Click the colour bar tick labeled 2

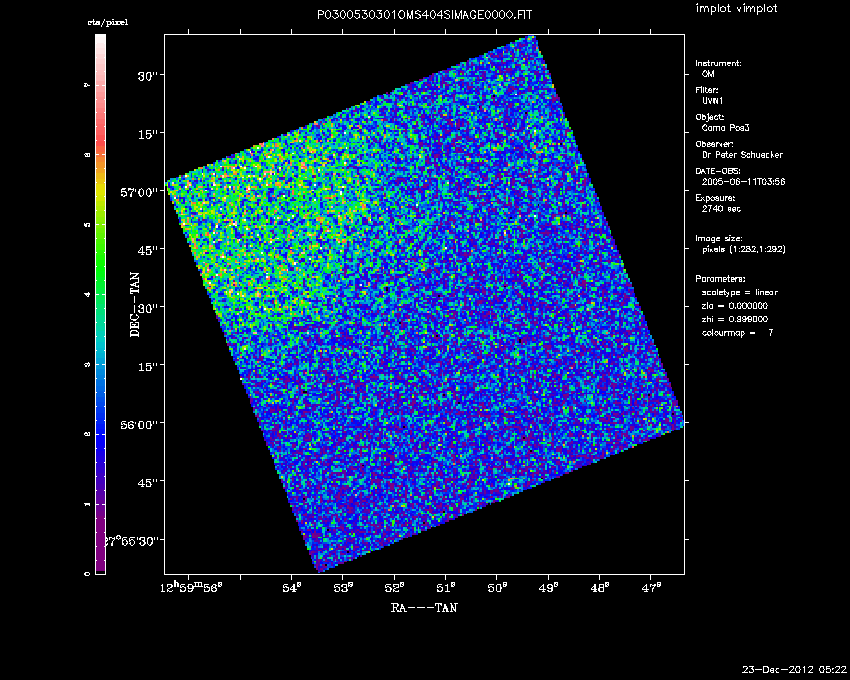[x=87, y=434]
